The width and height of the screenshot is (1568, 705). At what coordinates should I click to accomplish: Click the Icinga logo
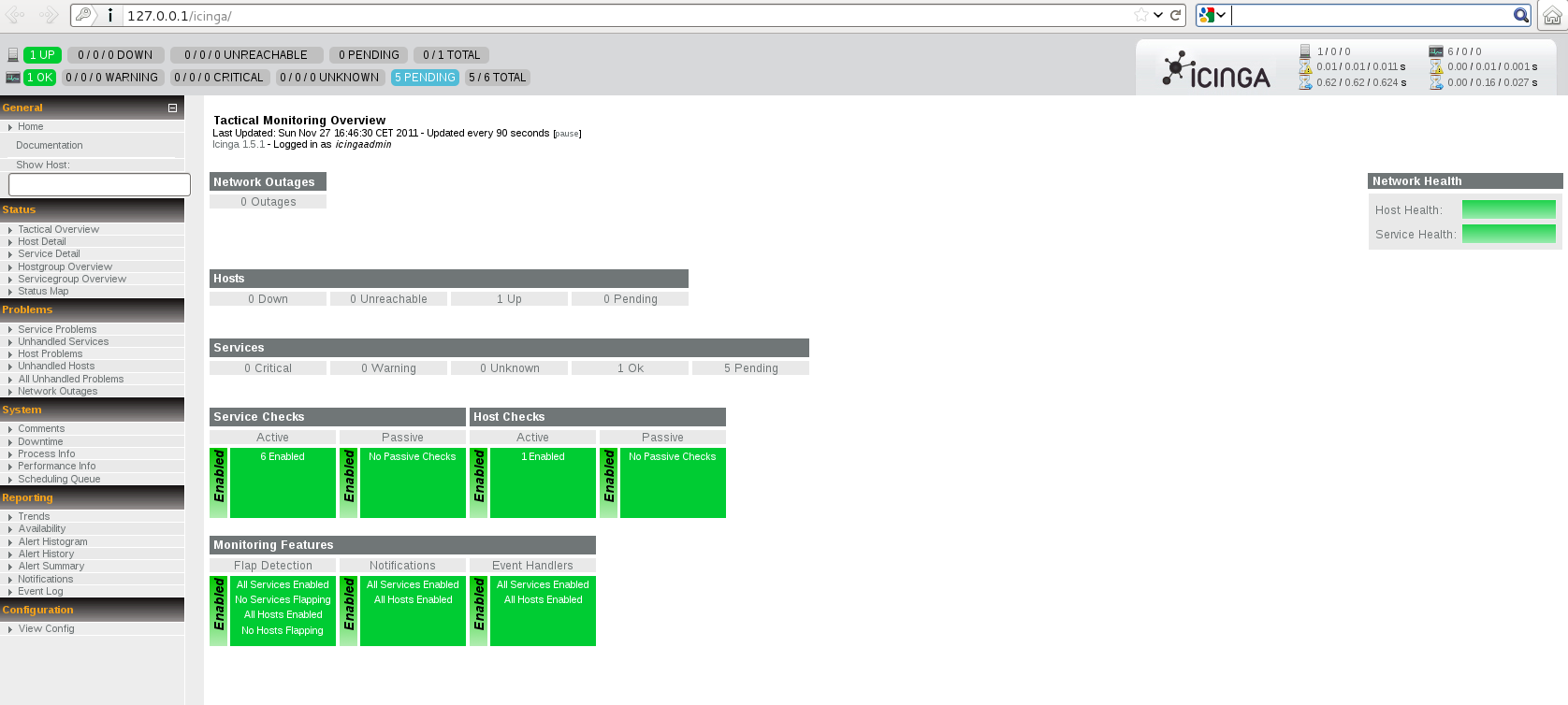point(1216,70)
